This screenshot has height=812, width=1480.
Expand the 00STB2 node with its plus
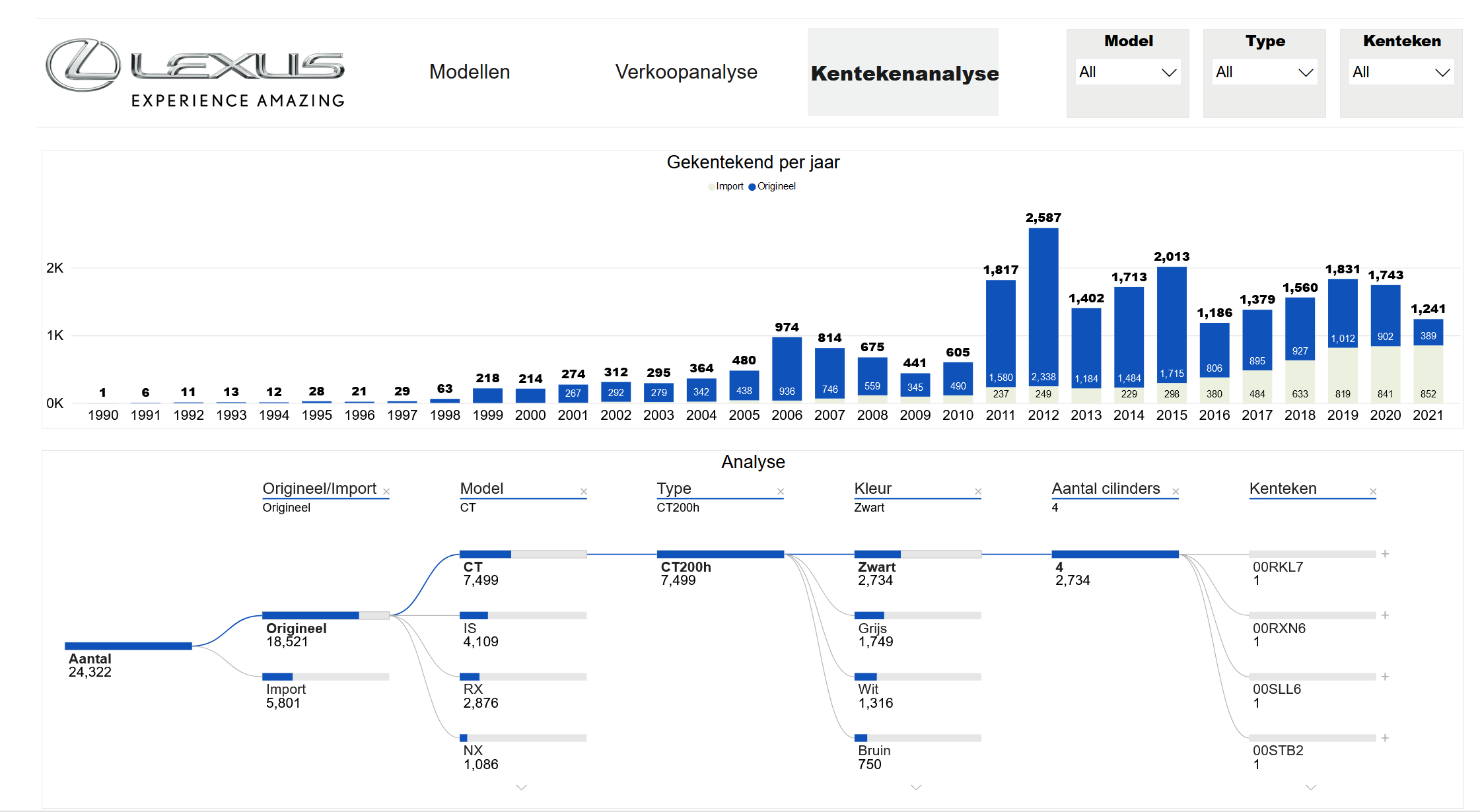tap(1385, 738)
